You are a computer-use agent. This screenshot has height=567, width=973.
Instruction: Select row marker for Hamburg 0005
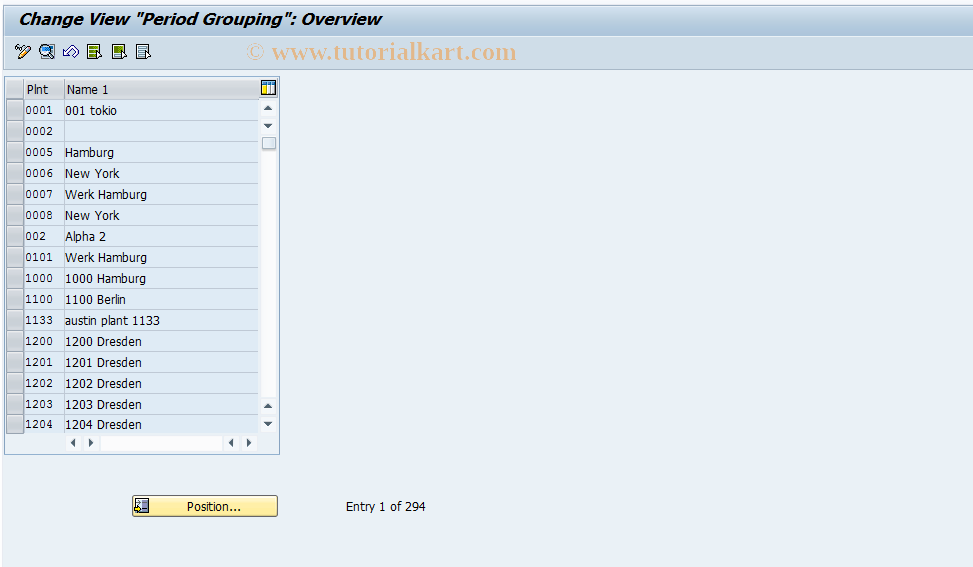pyautogui.click(x=15, y=153)
